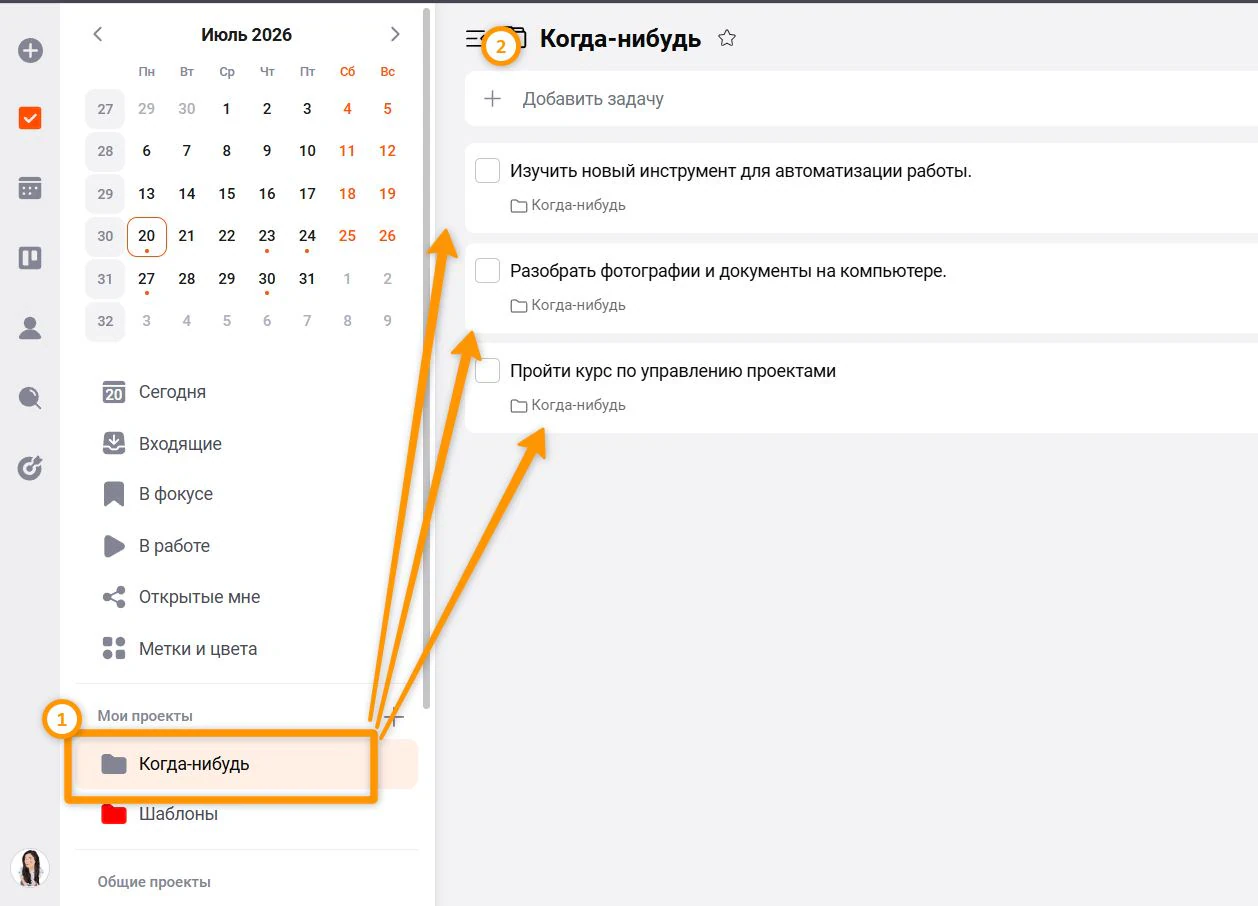Open the kanban board icon in rail
Image resolution: width=1258 pixels, height=906 pixels.
click(x=30, y=258)
